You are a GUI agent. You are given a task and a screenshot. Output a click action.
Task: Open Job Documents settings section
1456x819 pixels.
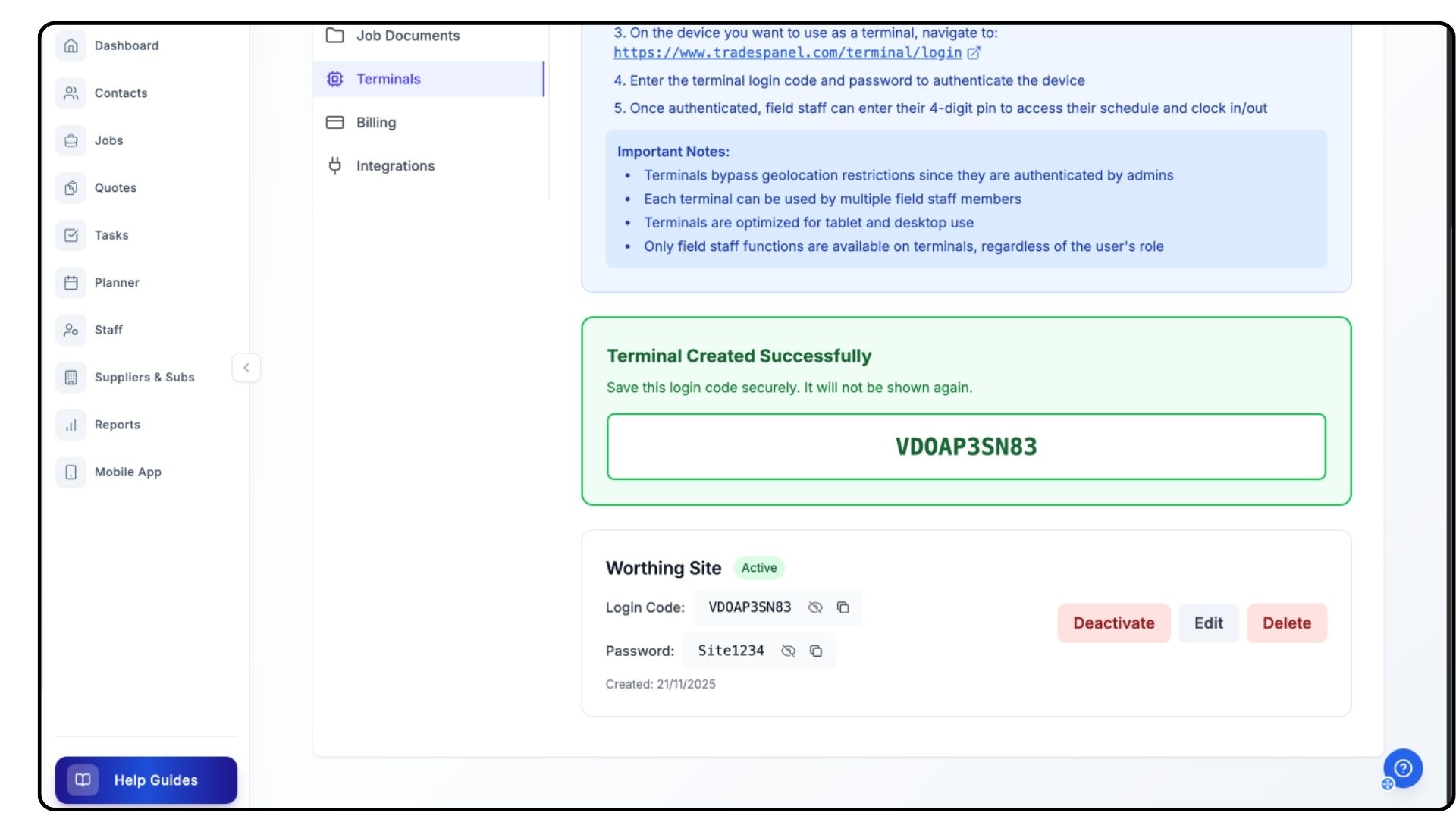(407, 36)
